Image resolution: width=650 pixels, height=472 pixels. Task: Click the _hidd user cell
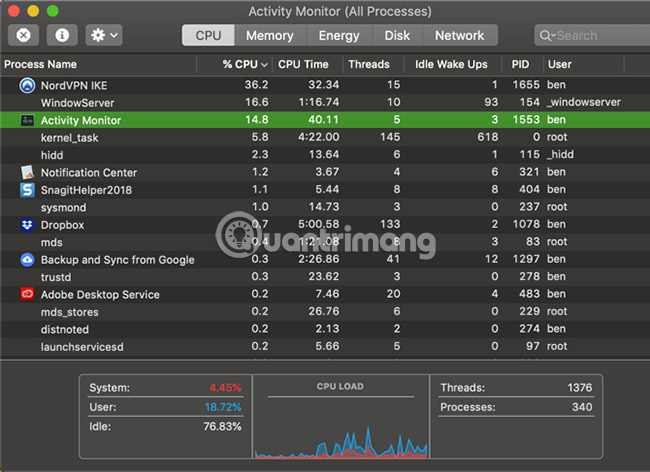[x=560, y=154]
